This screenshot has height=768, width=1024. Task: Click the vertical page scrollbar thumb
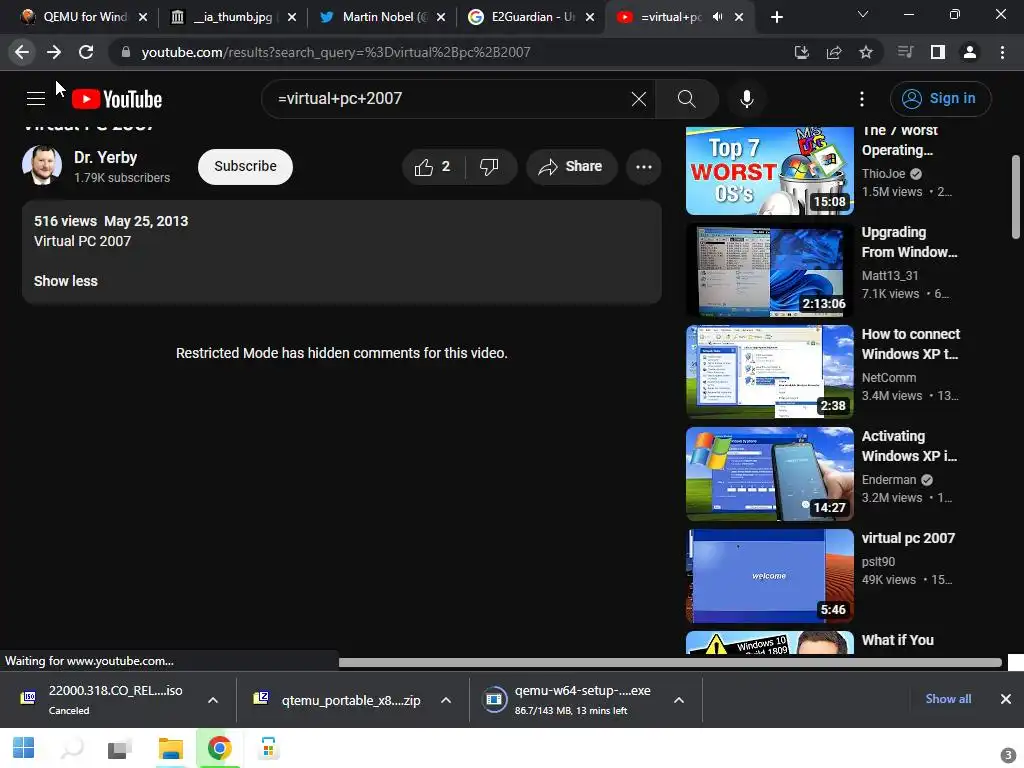pos(1016,197)
